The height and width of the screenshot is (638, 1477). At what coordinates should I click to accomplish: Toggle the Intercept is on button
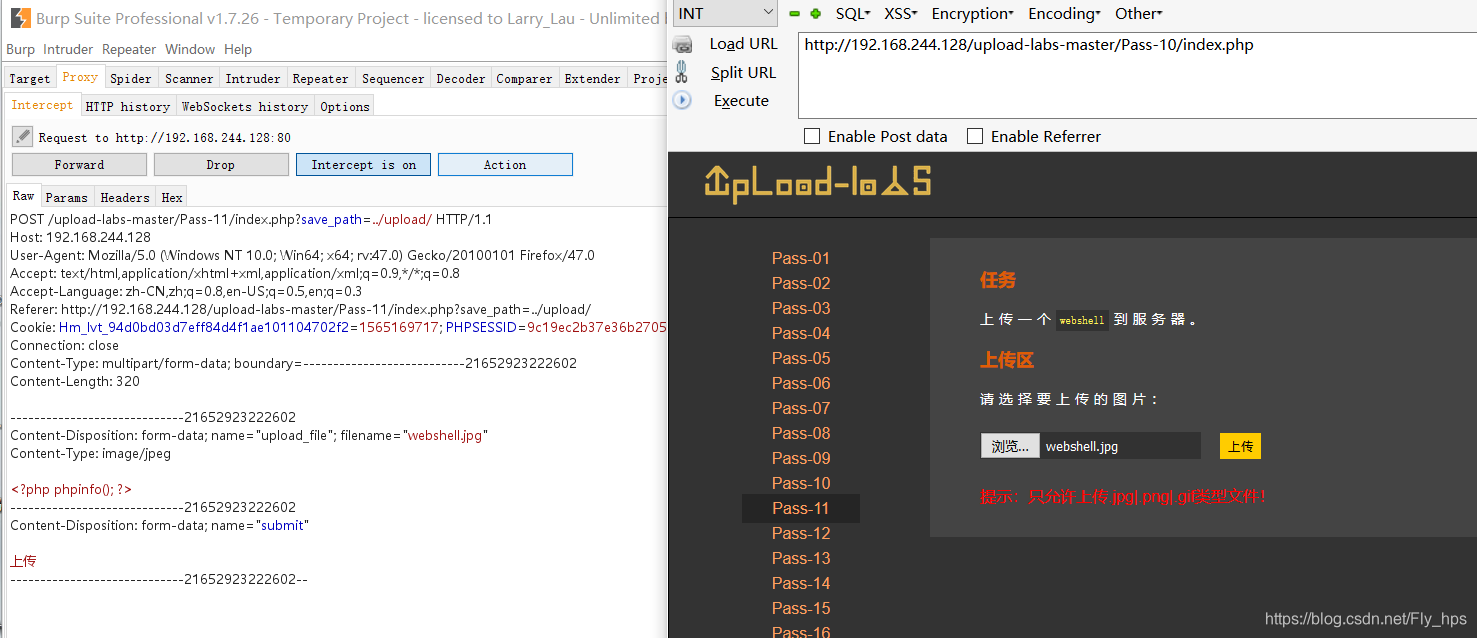pos(363,165)
